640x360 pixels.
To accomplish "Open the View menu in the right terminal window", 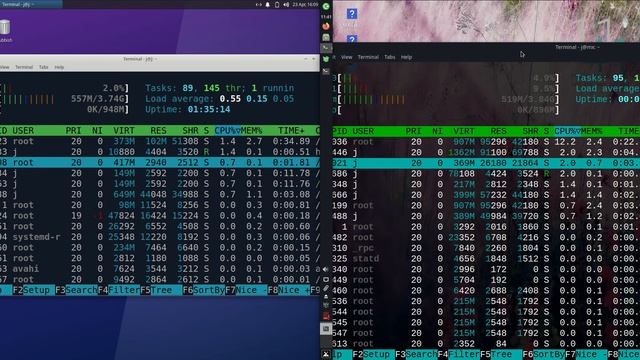I will (347, 57).
